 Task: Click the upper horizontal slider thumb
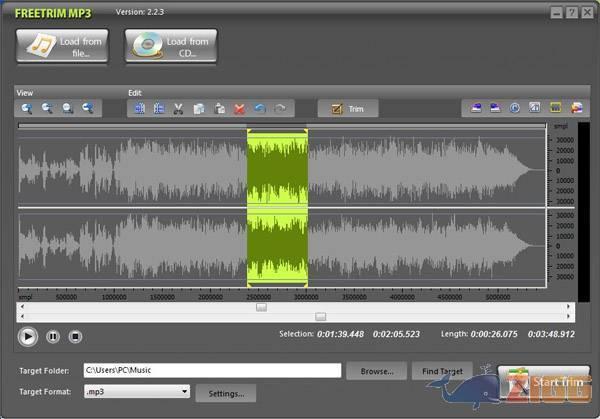pyautogui.click(x=261, y=307)
